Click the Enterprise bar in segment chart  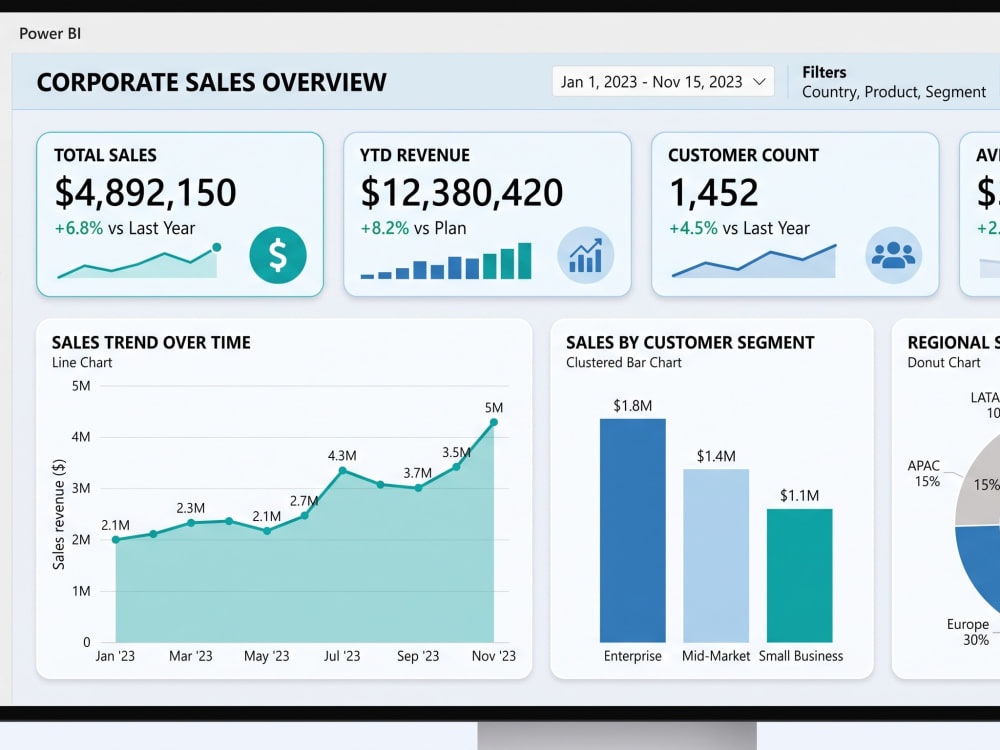[633, 531]
